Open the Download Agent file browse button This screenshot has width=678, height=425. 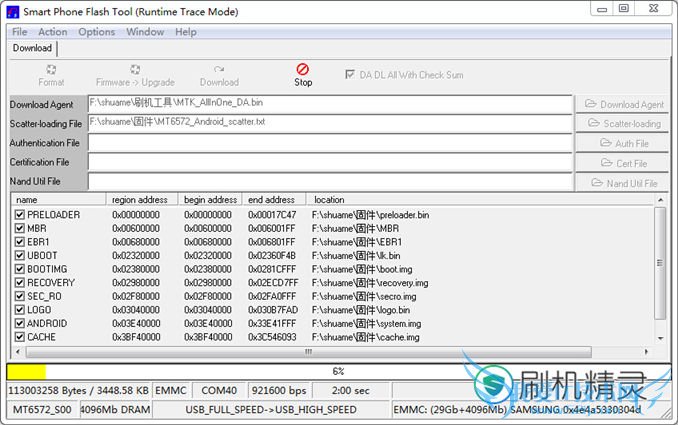624,104
